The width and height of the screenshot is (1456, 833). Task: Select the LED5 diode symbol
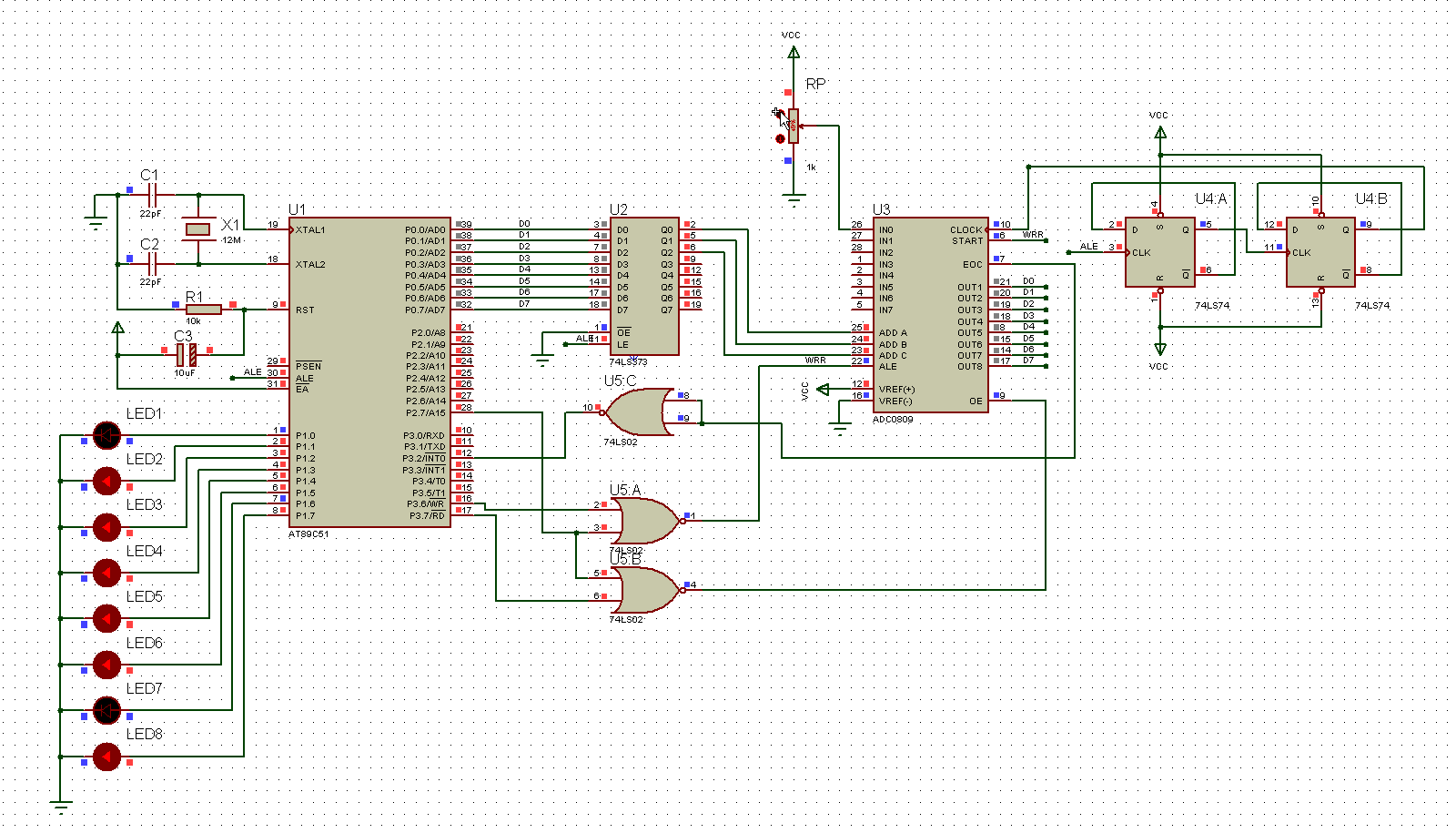106,618
